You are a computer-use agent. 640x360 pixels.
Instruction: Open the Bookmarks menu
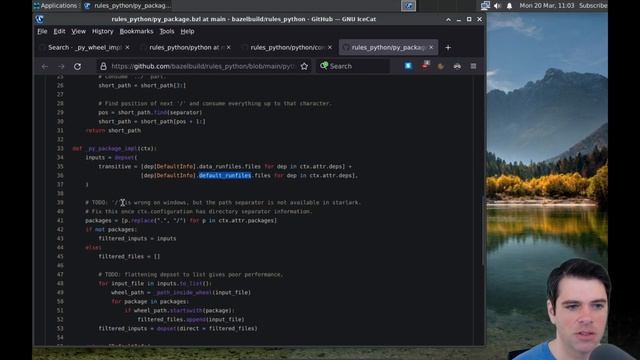pos(136,31)
